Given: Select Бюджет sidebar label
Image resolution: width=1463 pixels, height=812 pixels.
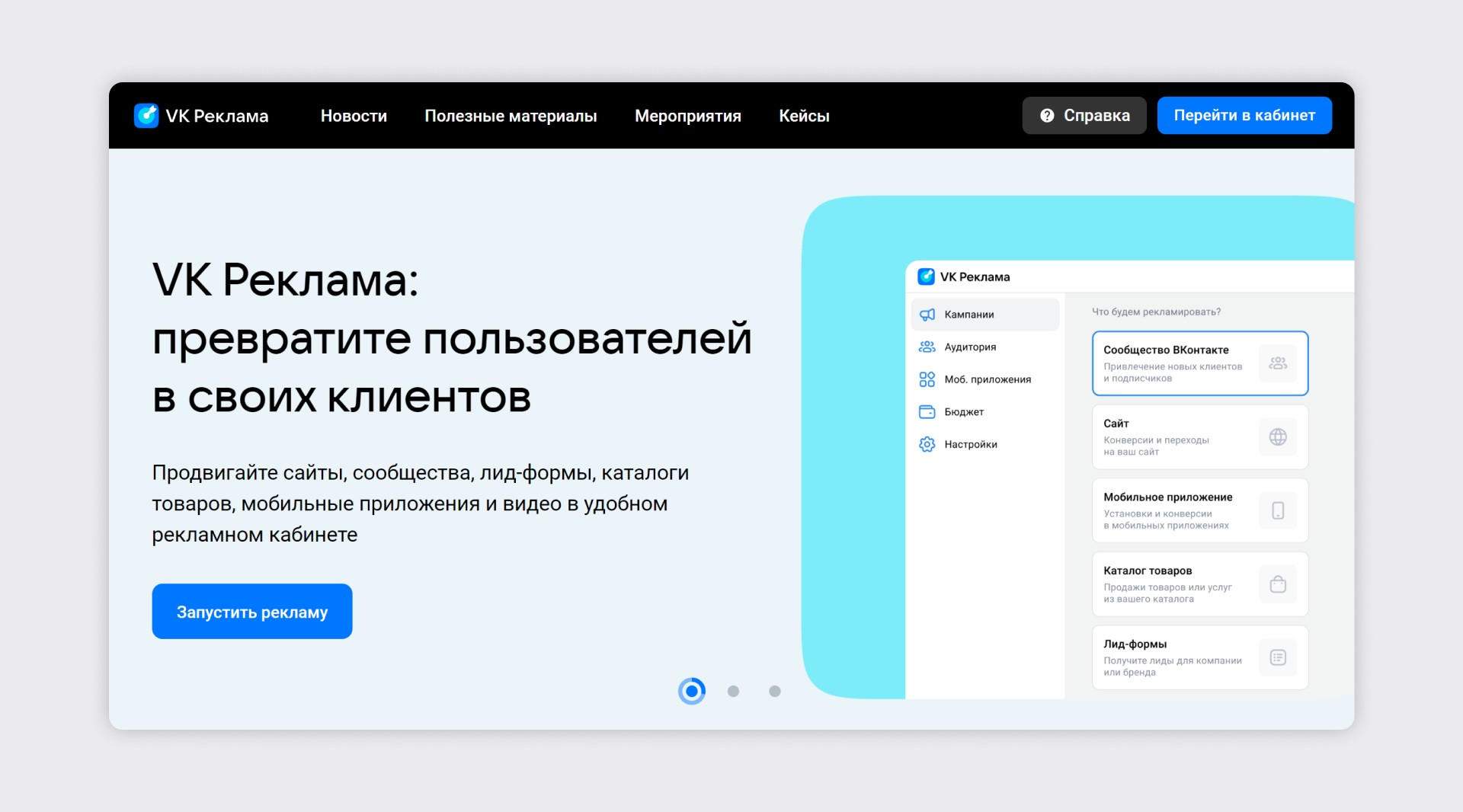Looking at the screenshot, I should (964, 412).
